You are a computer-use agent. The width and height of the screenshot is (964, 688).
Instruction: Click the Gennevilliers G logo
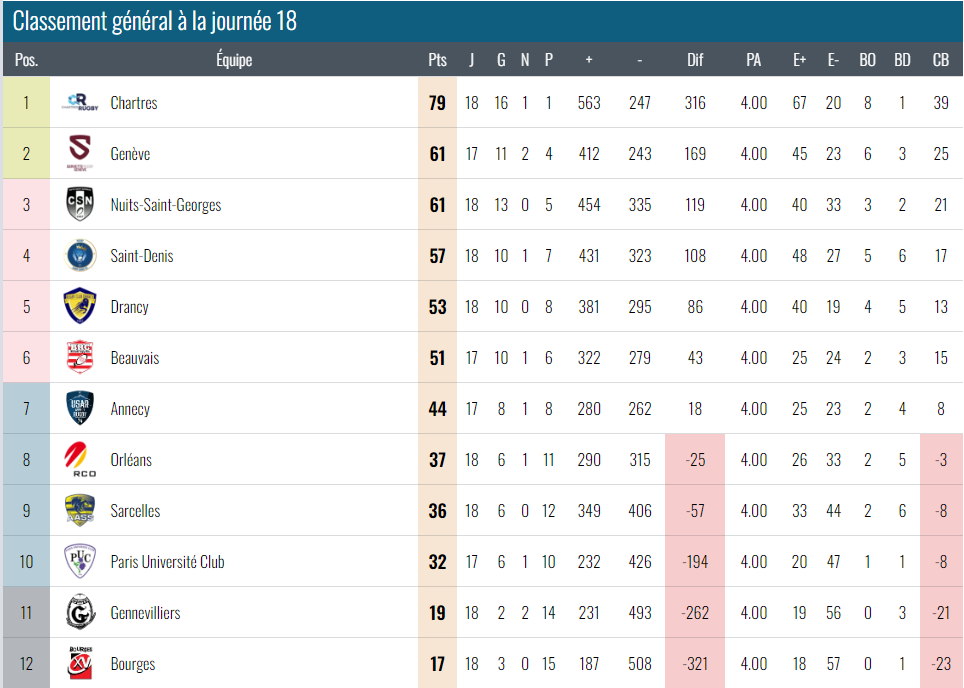point(80,612)
